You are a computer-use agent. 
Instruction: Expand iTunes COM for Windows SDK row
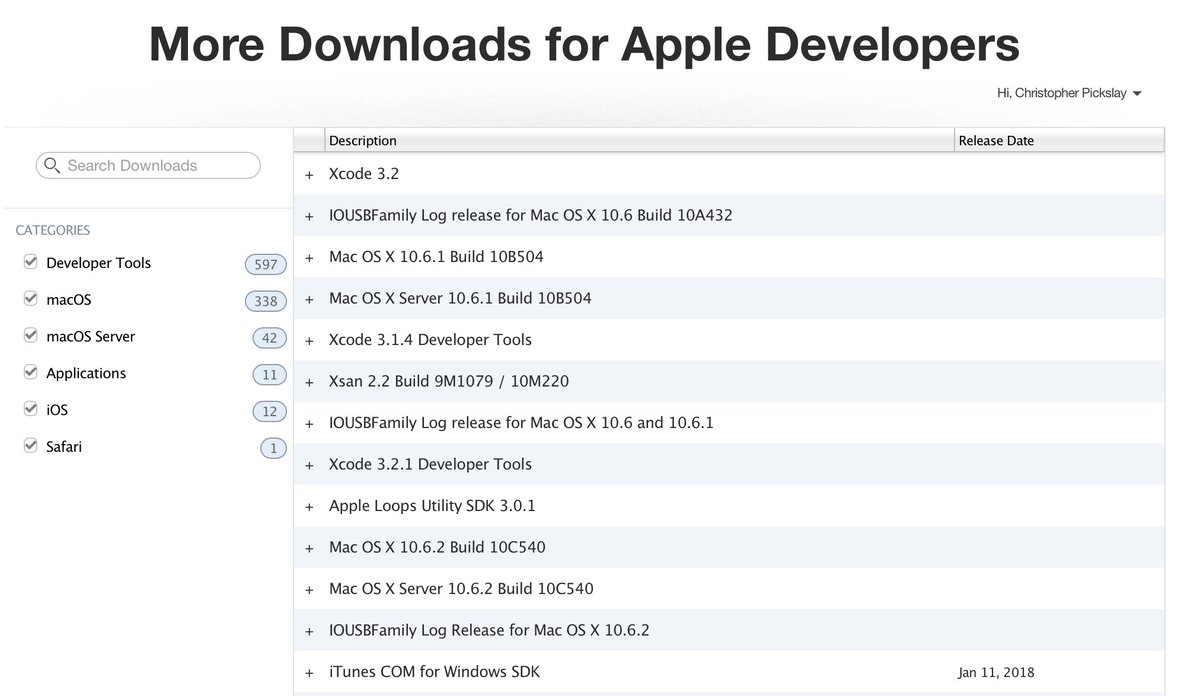coord(309,673)
